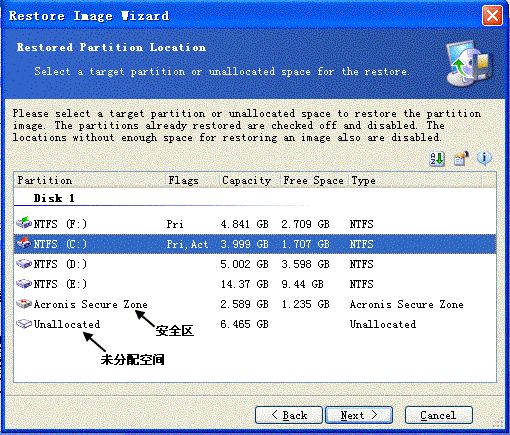Viewport: 510px width, 435px height.
Task: Close the Restore Image Wizard window
Action: tap(492, 15)
